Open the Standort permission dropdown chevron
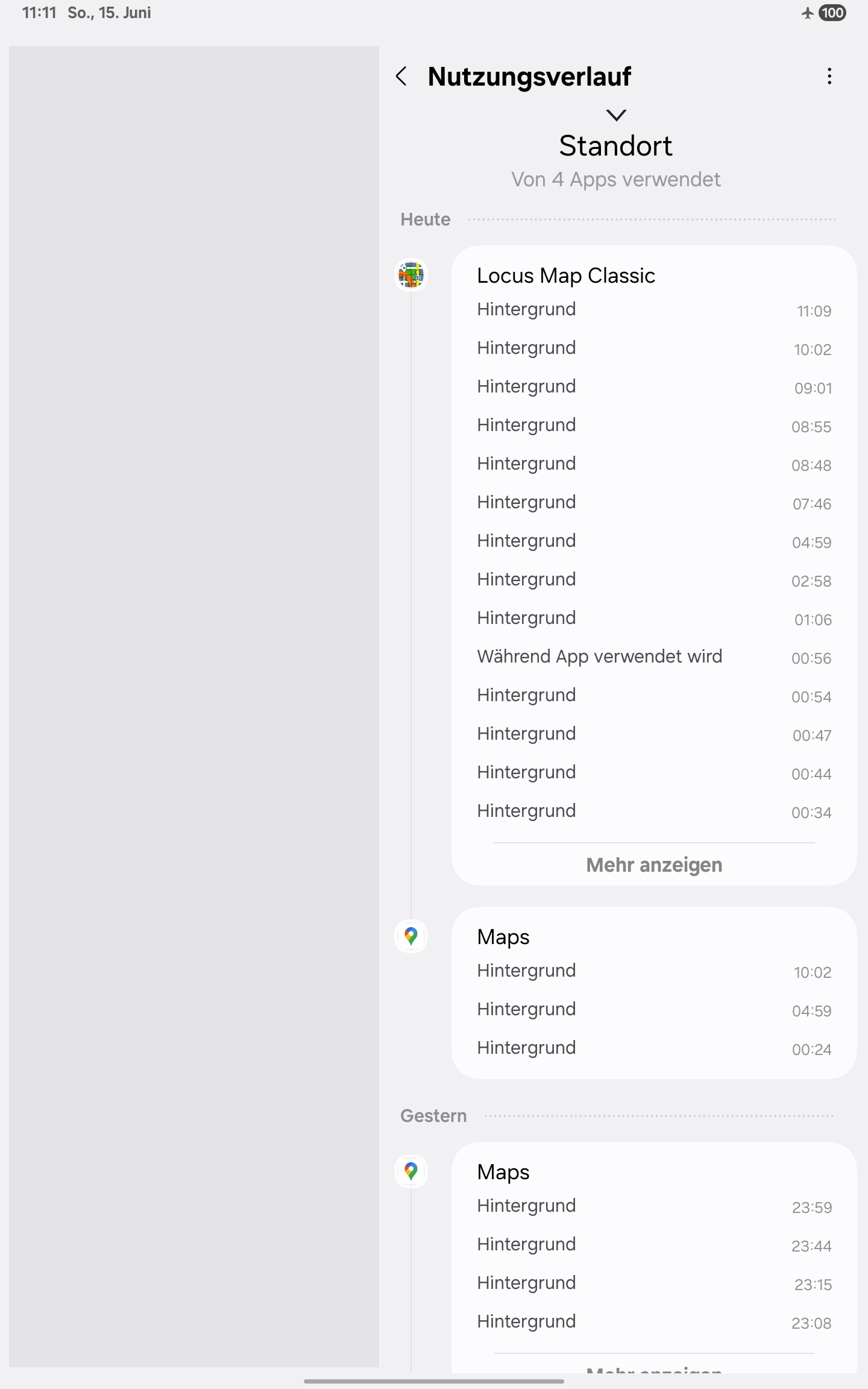868x1389 pixels. click(616, 115)
